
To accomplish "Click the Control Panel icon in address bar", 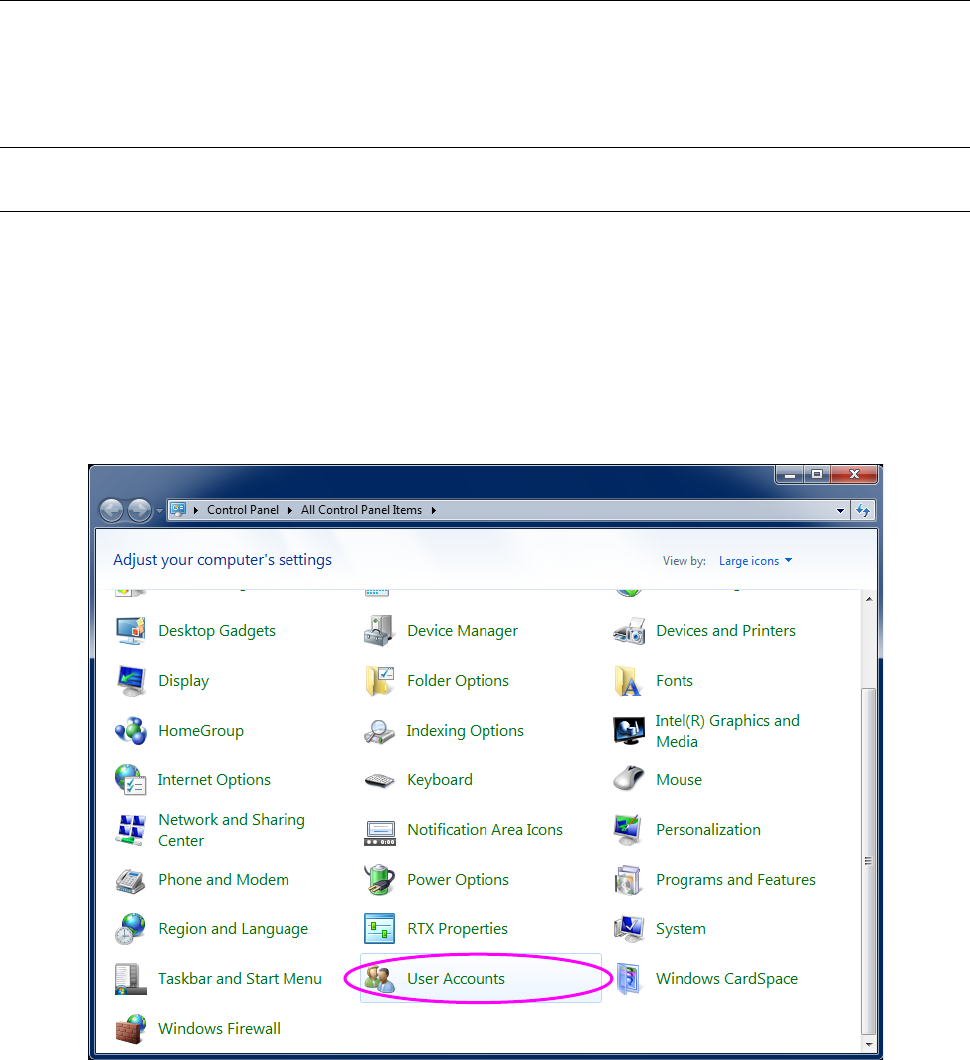I will 178,510.
